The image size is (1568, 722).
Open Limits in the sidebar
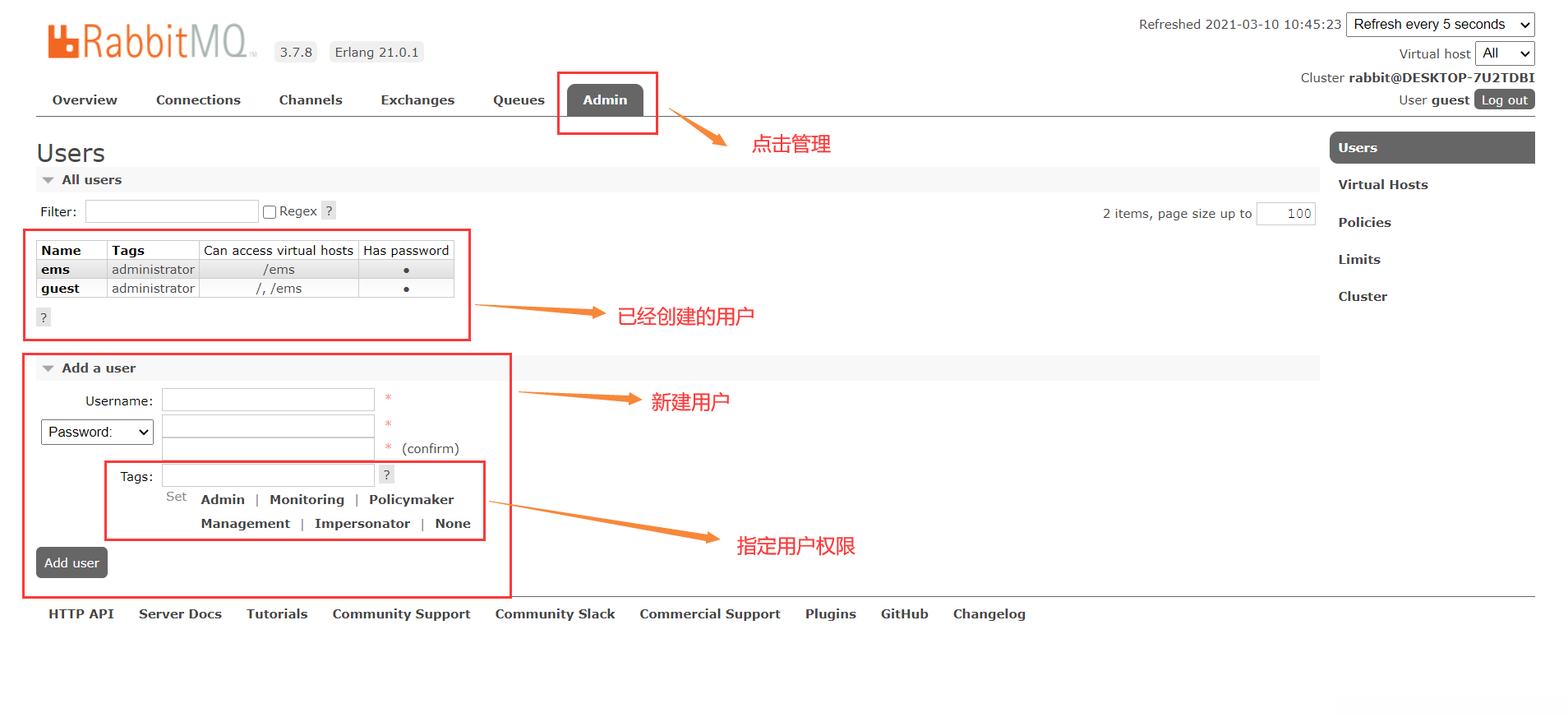pos(1359,260)
